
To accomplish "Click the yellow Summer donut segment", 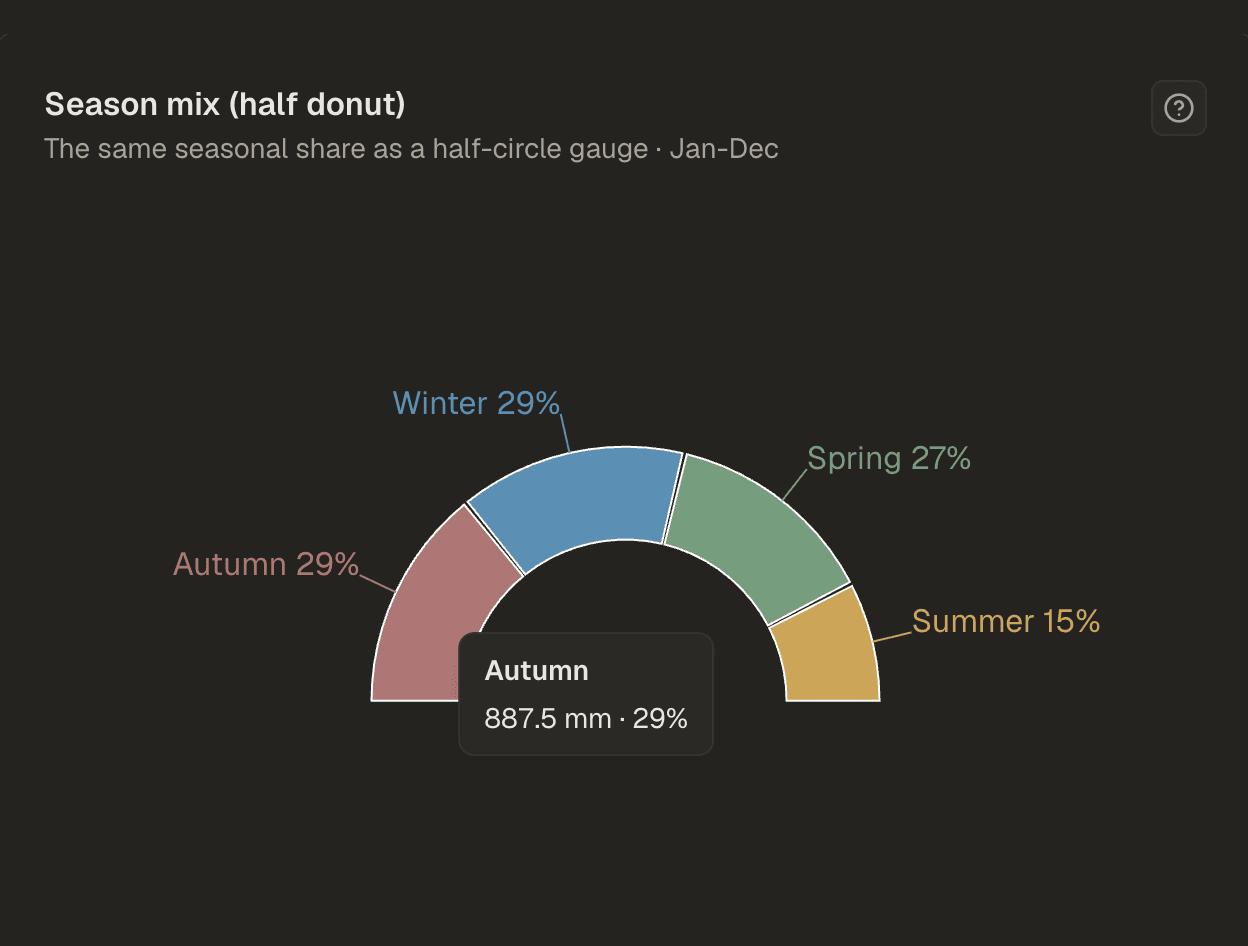I will coord(828,650).
